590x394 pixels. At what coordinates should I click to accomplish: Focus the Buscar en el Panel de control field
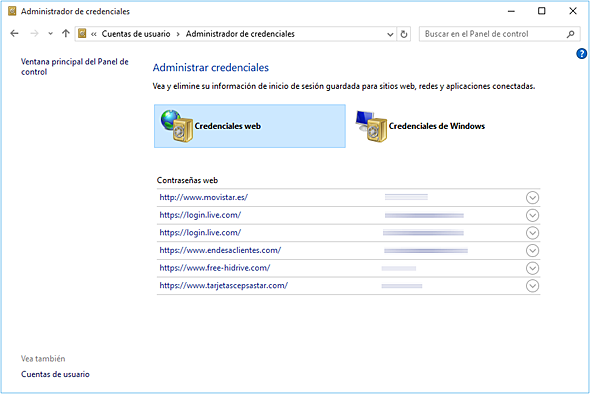[493, 34]
